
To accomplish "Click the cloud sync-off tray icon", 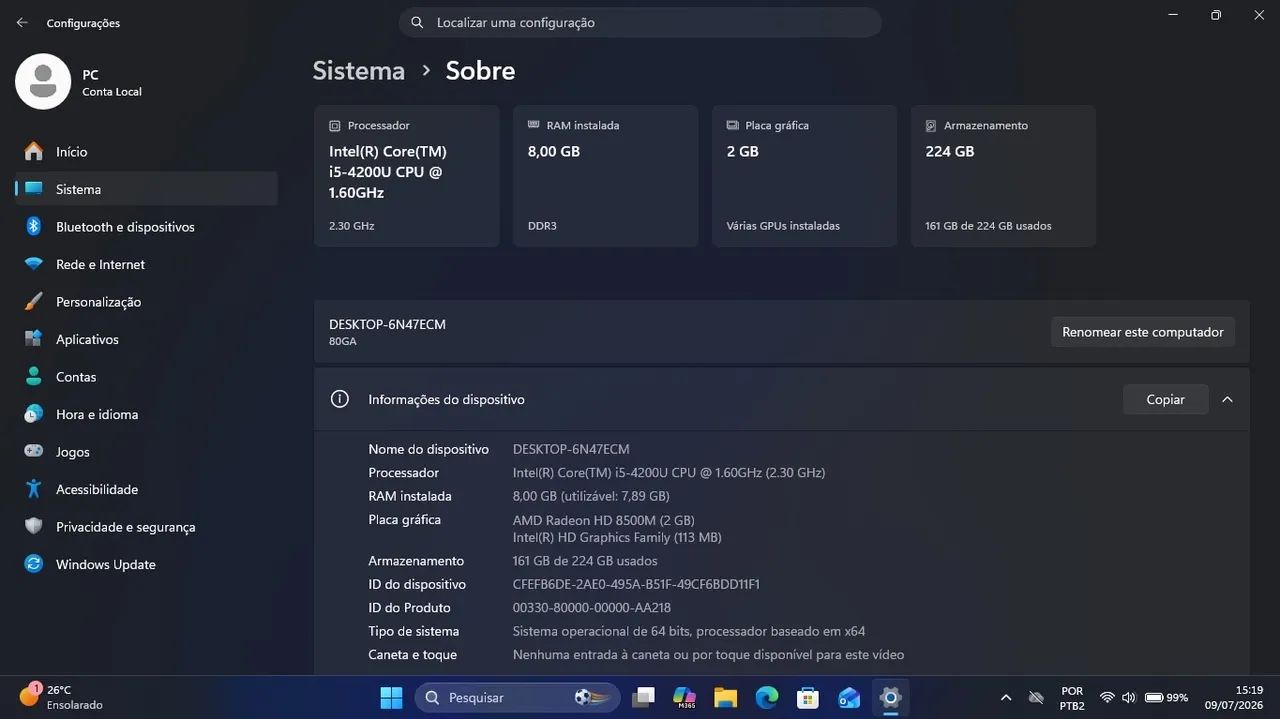I will (x=1037, y=697).
